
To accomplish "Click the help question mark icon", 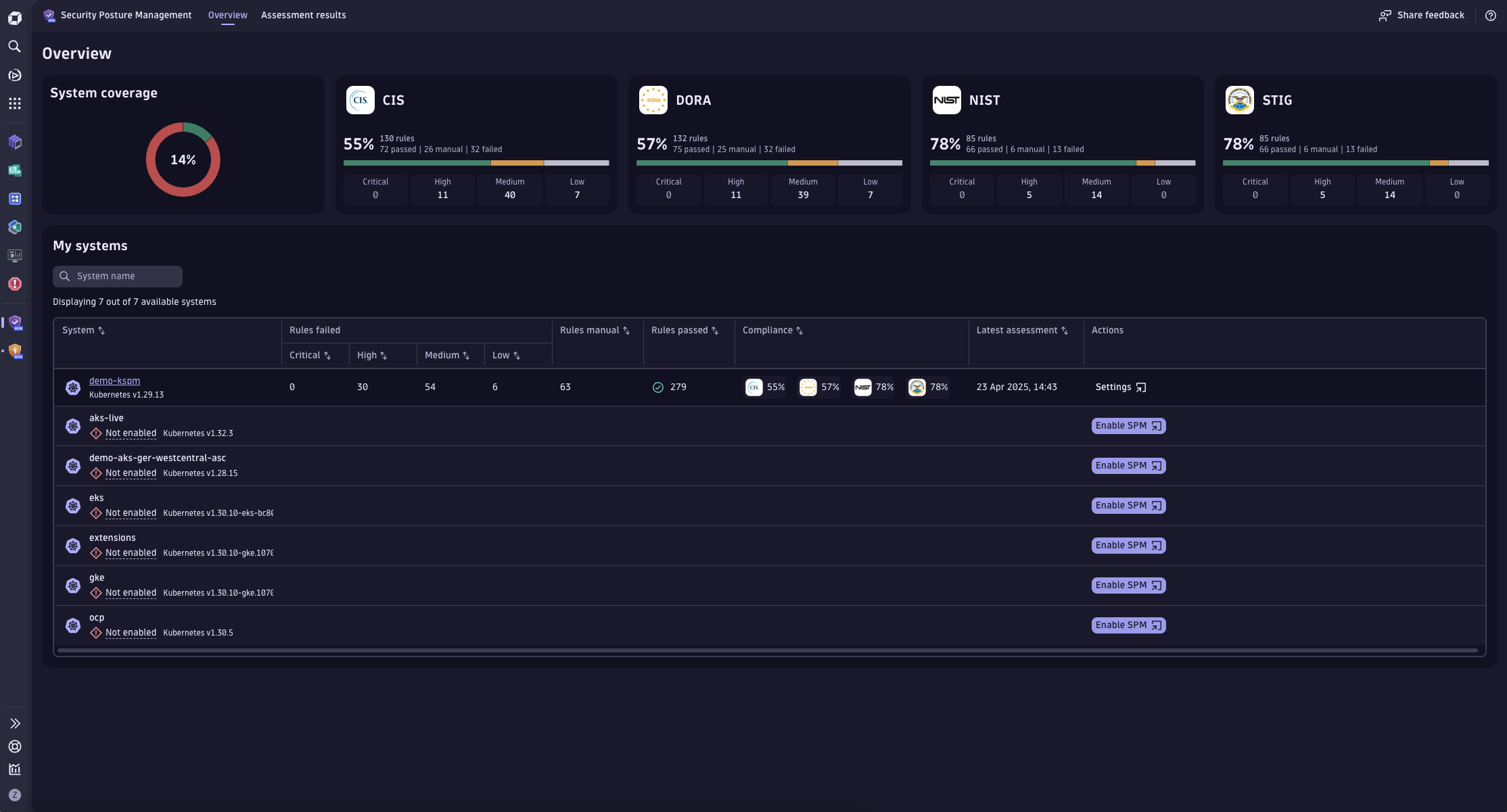I will [x=1490, y=16].
